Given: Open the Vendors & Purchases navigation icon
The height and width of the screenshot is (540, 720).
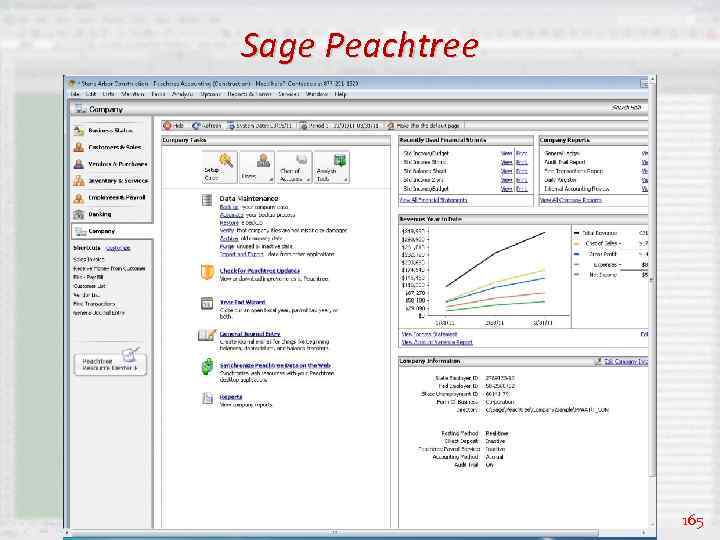Looking at the screenshot, I should point(79,164).
